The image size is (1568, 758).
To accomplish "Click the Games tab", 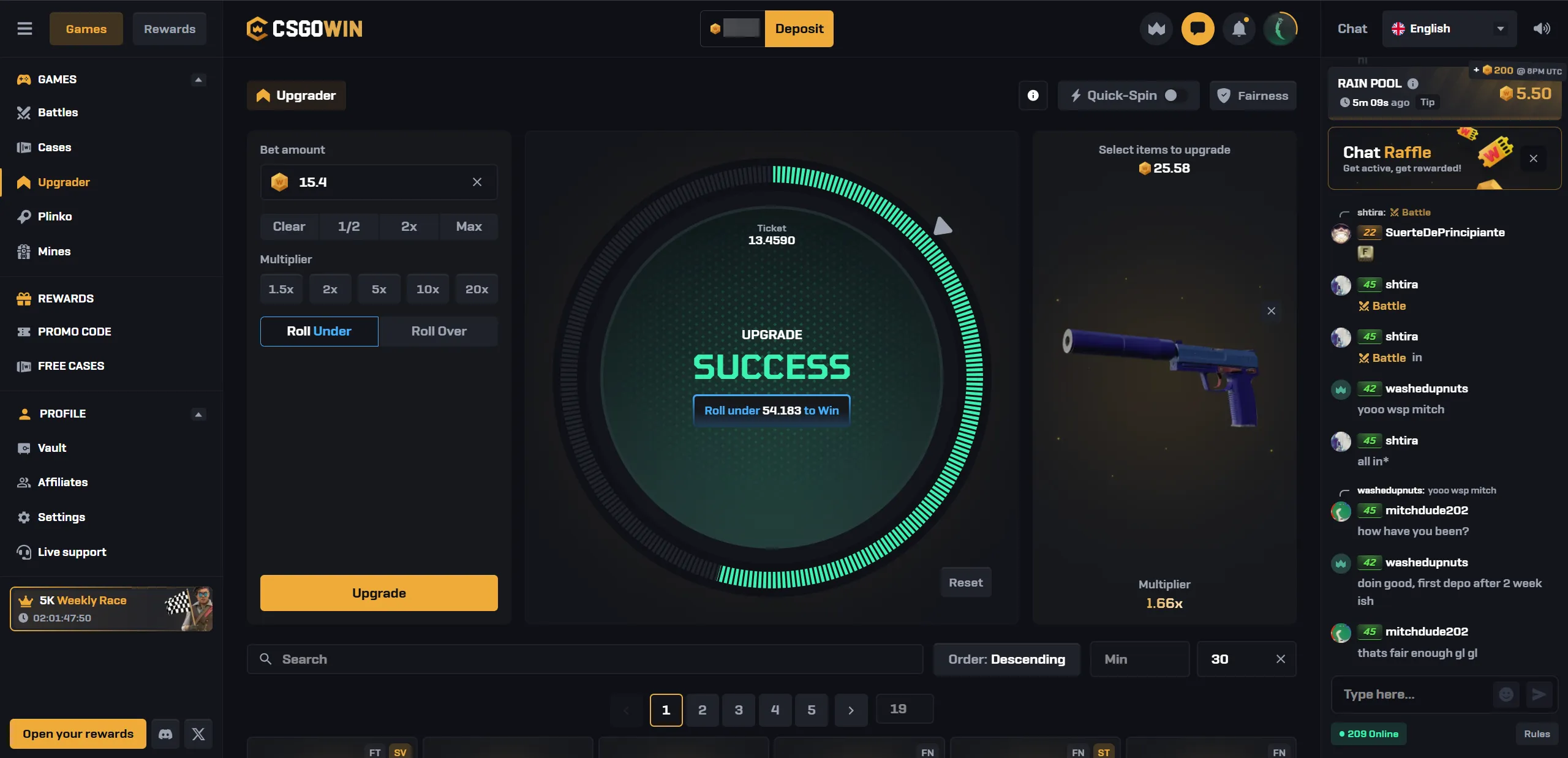I will (86, 29).
